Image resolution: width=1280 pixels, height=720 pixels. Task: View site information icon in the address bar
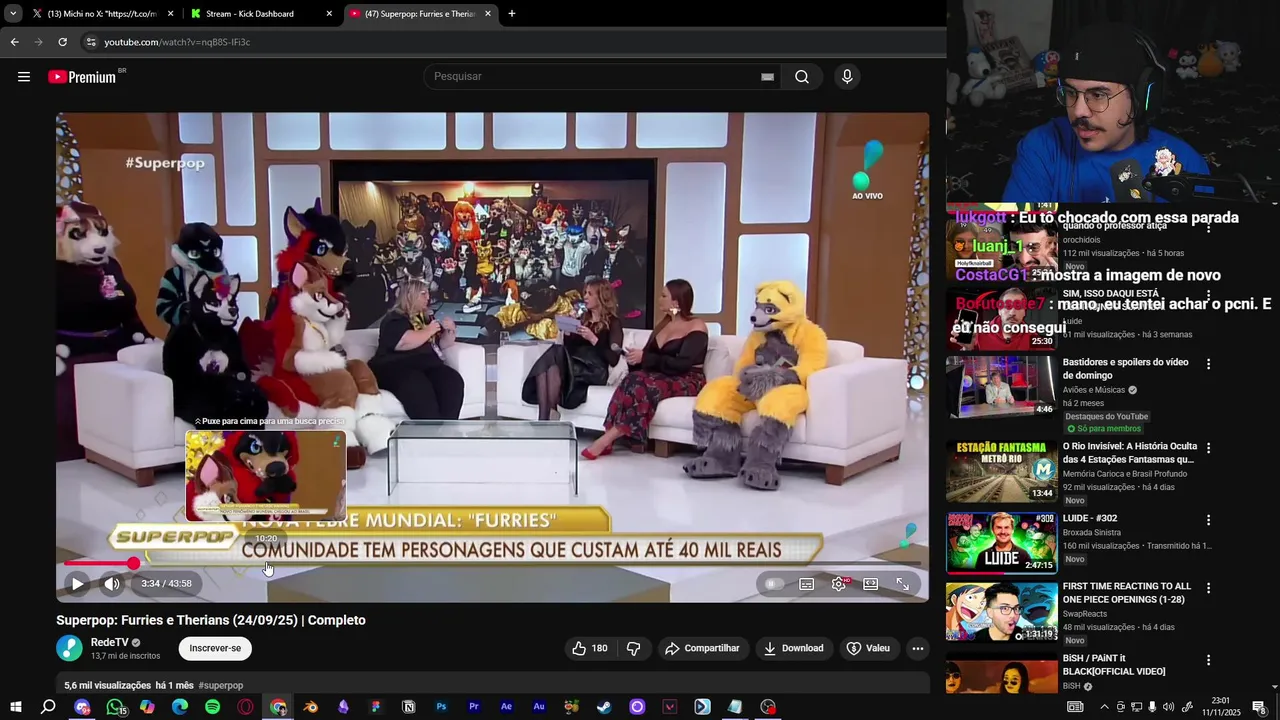tap(91, 42)
